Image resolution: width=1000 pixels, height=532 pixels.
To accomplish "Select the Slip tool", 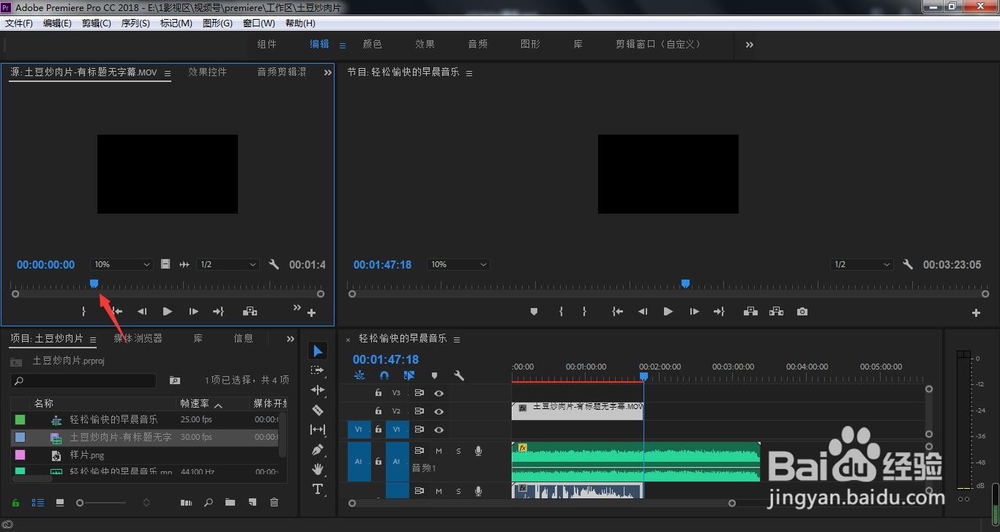I will click(x=318, y=429).
